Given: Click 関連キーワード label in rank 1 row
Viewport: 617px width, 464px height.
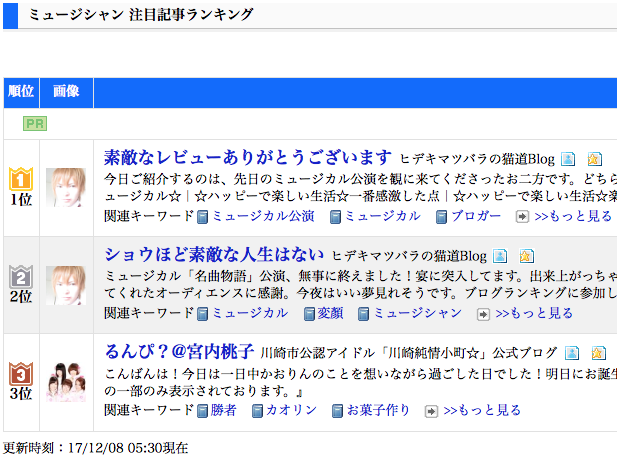Looking at the screenshot, I should [x=150, y=216].
